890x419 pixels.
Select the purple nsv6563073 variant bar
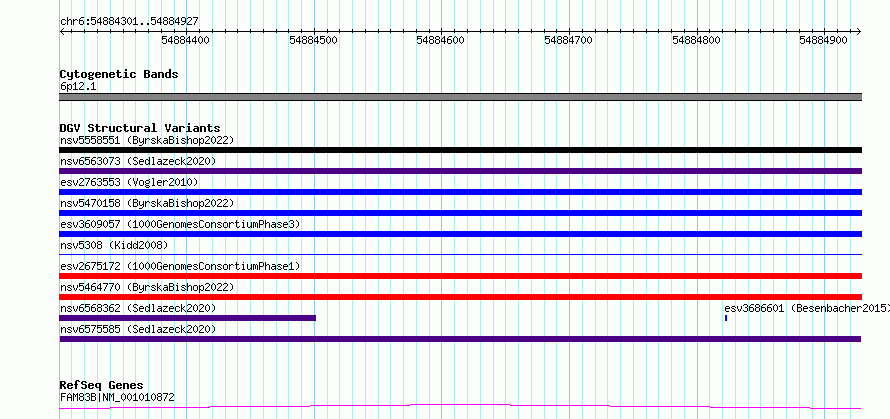pos(460,171)
